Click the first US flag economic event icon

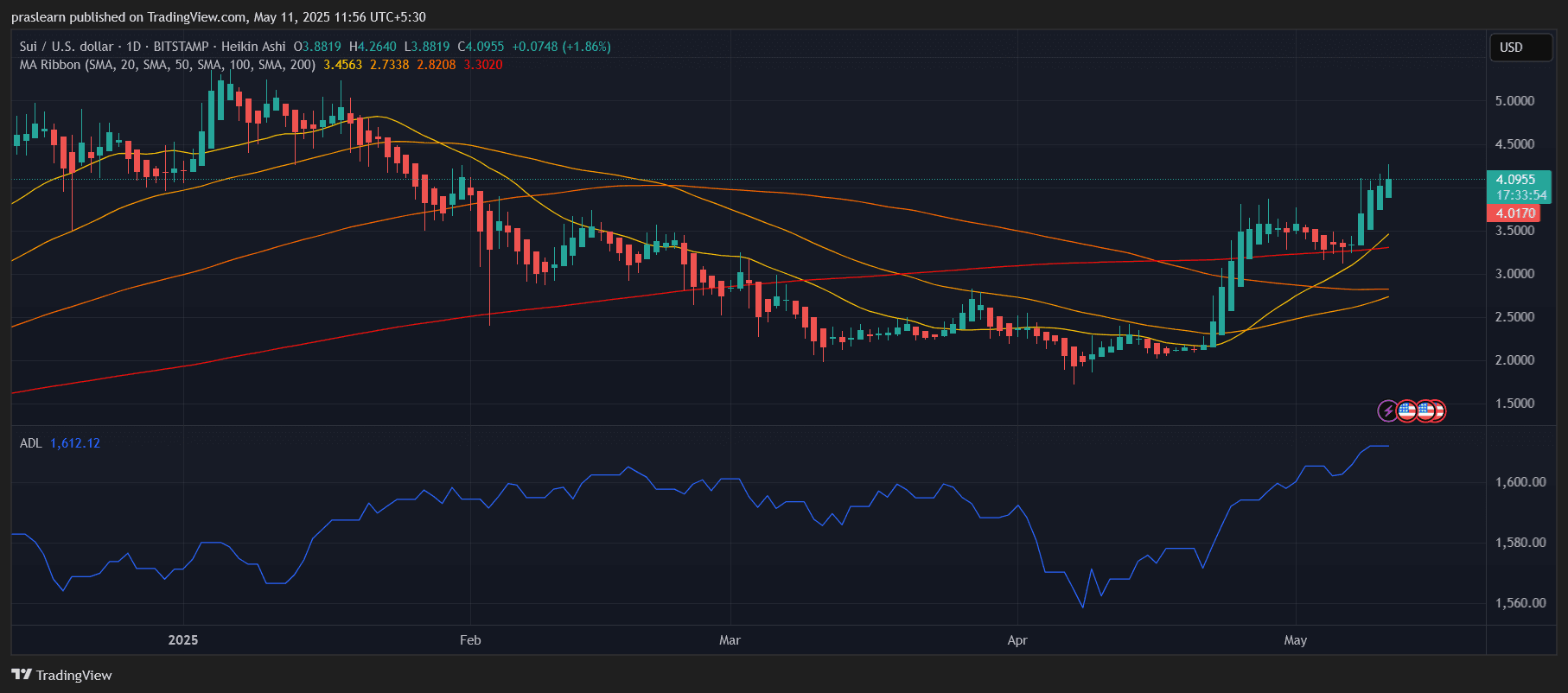pos(1406,410)
